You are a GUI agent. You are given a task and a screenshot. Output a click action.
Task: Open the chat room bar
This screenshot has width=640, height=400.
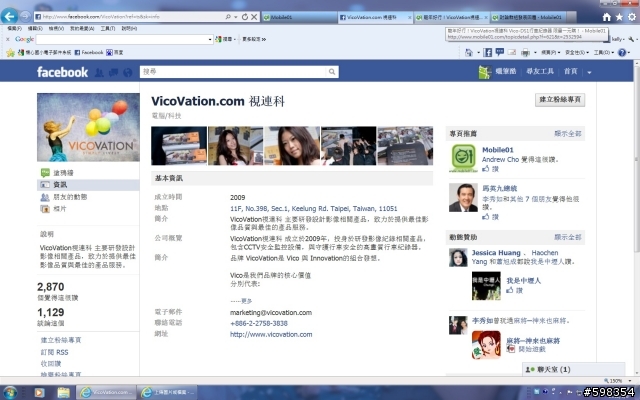pyautogui.click(x=573, y=369)
